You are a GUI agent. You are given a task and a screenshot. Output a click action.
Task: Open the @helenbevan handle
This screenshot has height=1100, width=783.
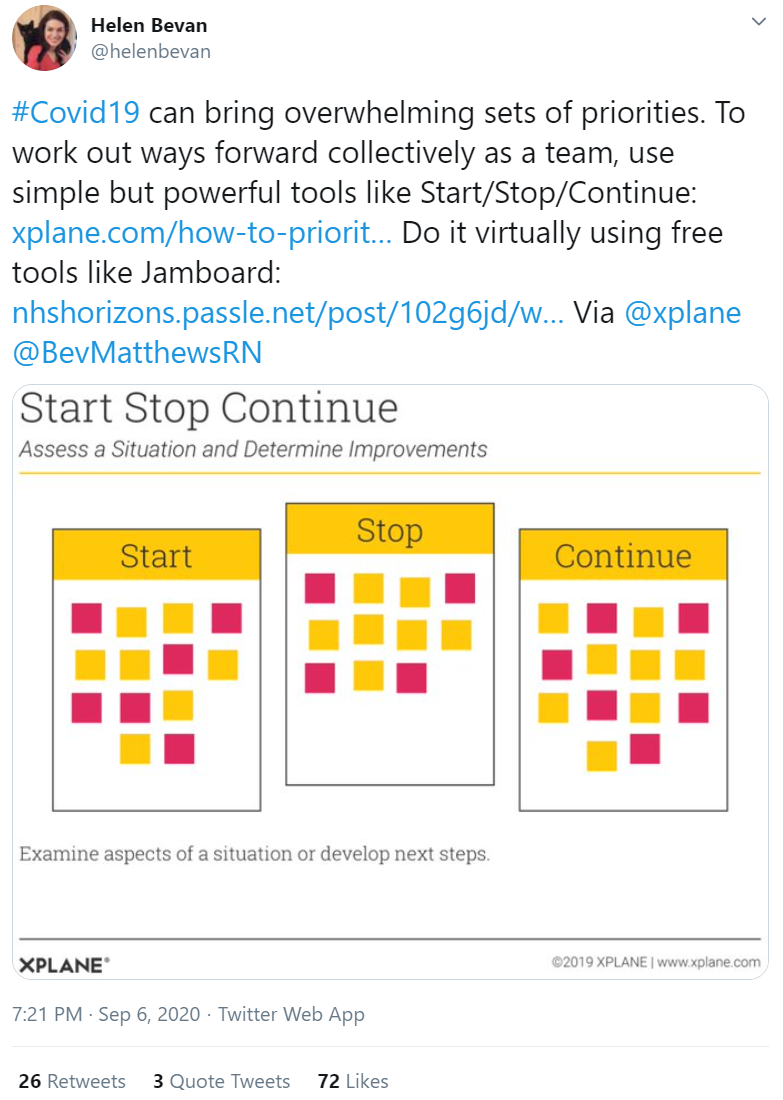click(151, 52)
